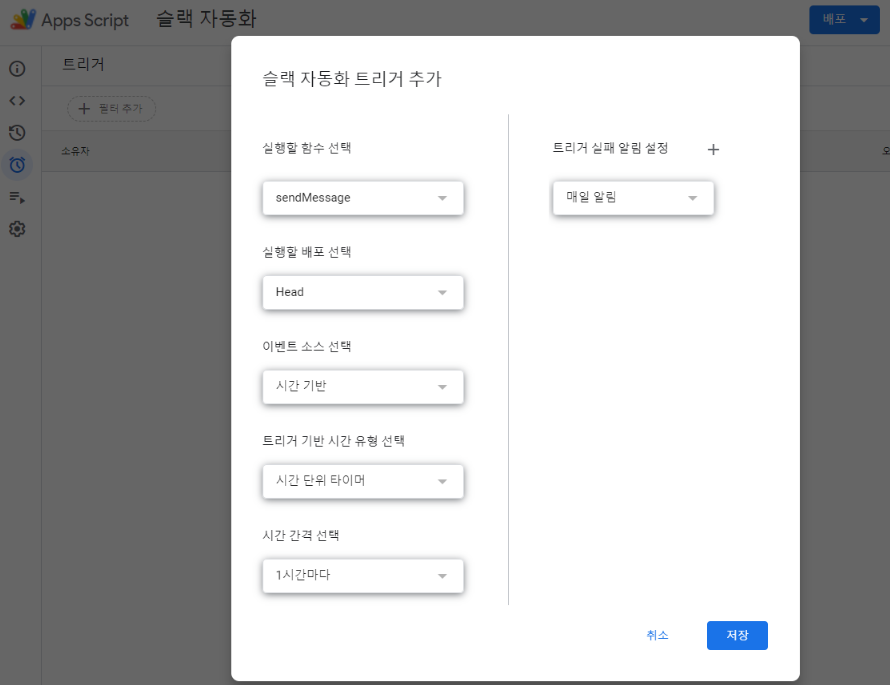The height and width of the screenshot is (685, 890).
Task: Click the 저장 save button
Action: 737,635
